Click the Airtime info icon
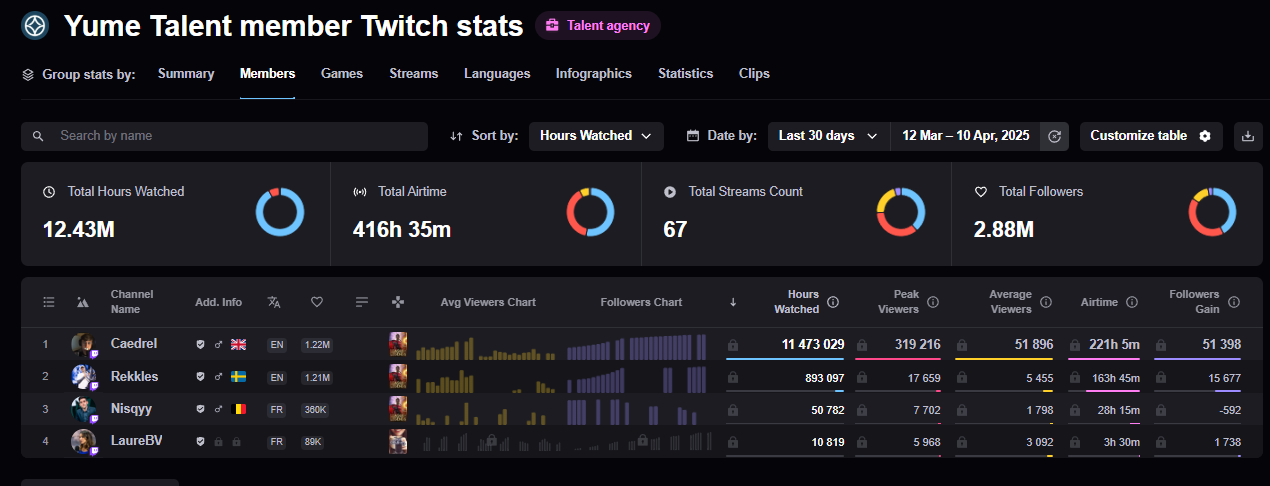Image resolution: width=1270 pixels, height=486 pixels. pyautogui.click(x=1132, y=302)
